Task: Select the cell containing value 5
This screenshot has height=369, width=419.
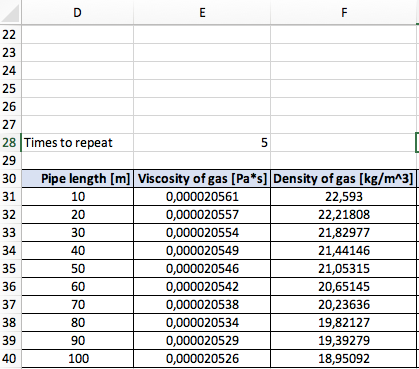Action: point(202,143)
